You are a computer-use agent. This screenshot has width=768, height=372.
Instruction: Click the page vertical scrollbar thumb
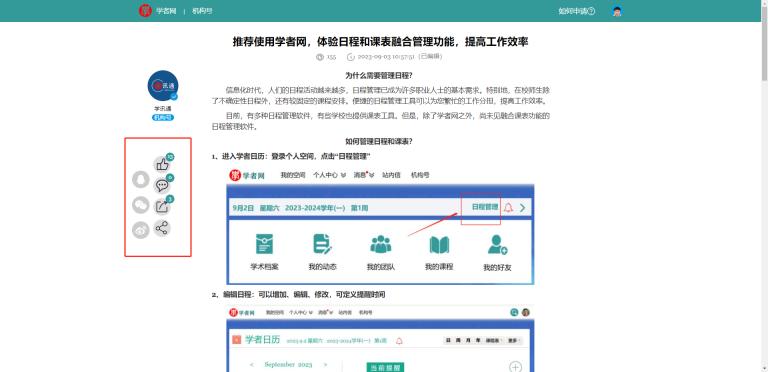tap(764, 44)
